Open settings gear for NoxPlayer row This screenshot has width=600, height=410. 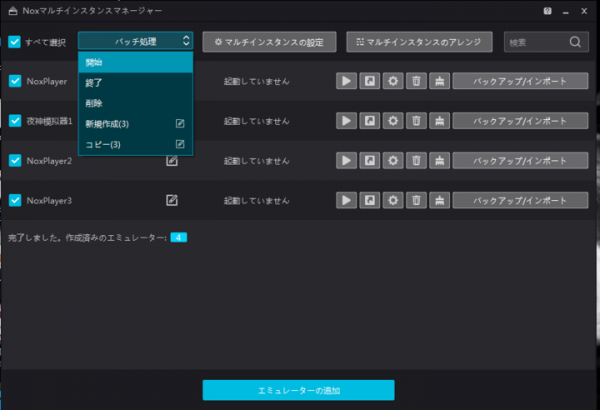(x=393, y=81)
